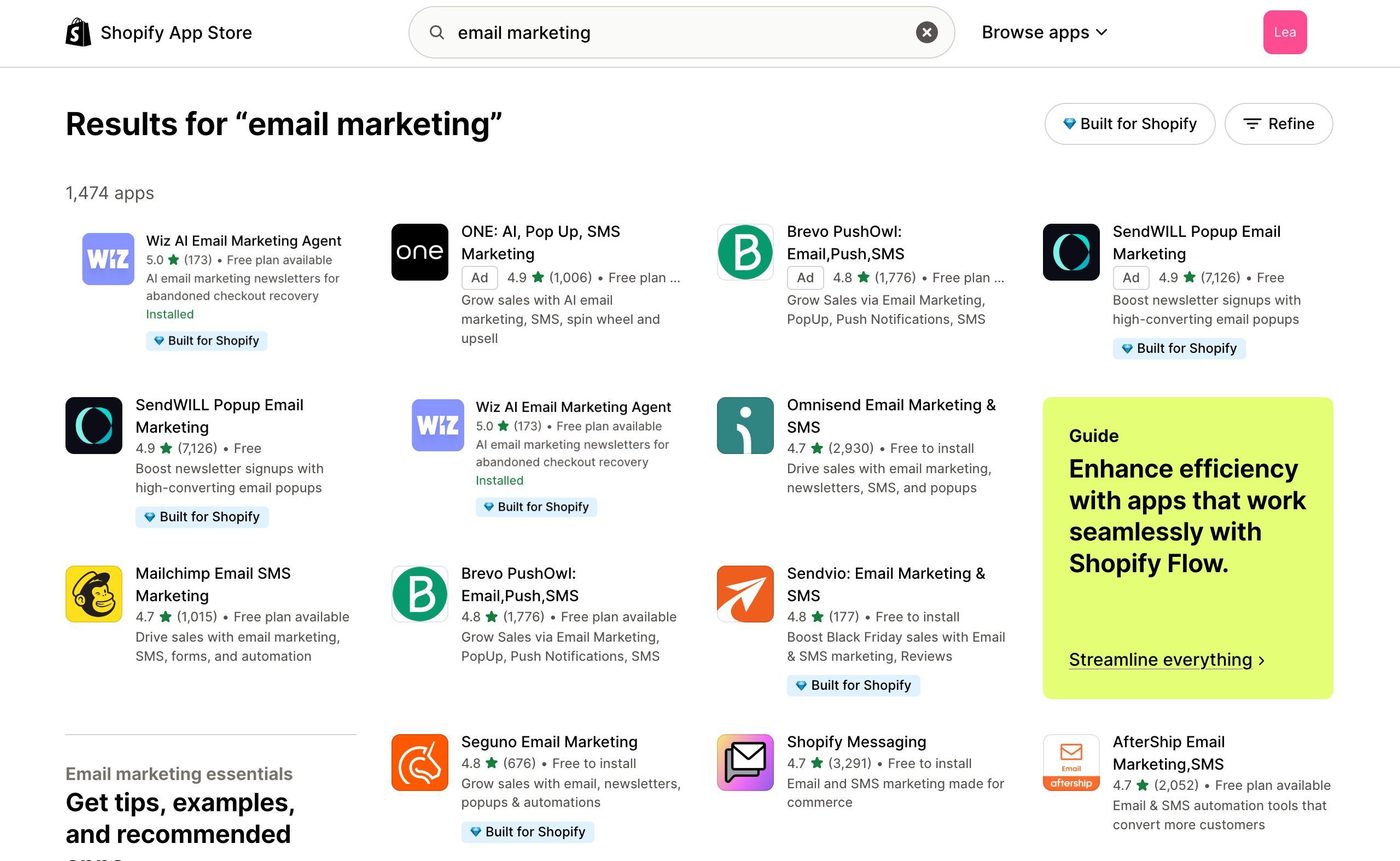
Task: Click the AfterShip Email icon
Action: (1071, 763)
